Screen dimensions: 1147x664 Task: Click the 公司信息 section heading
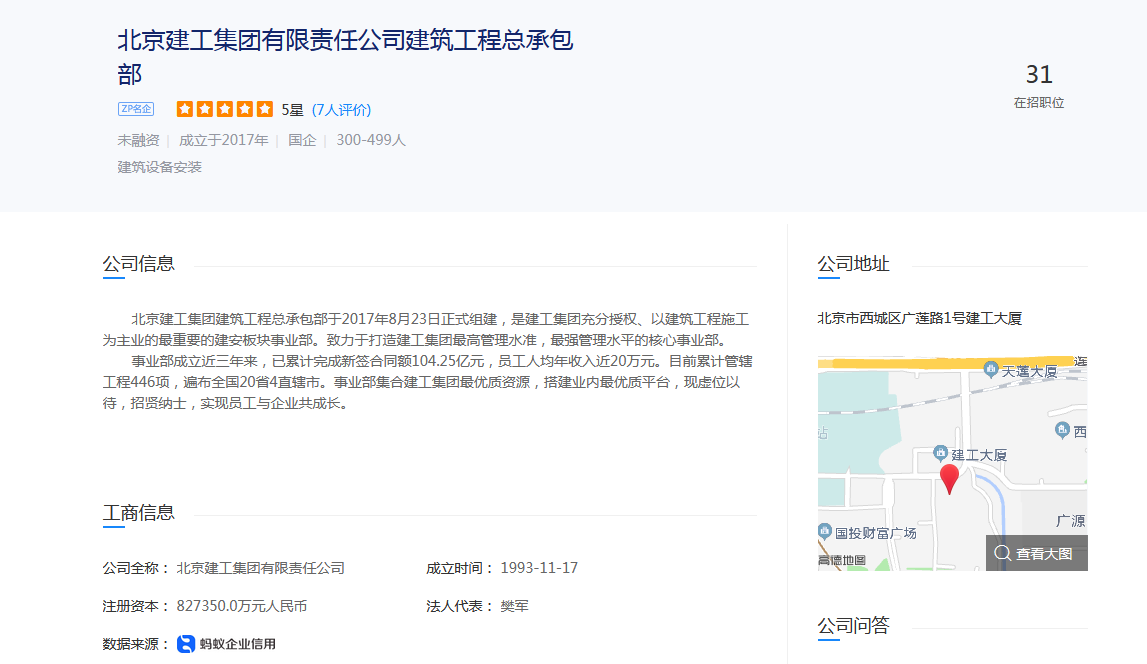(x=138, y=263)
